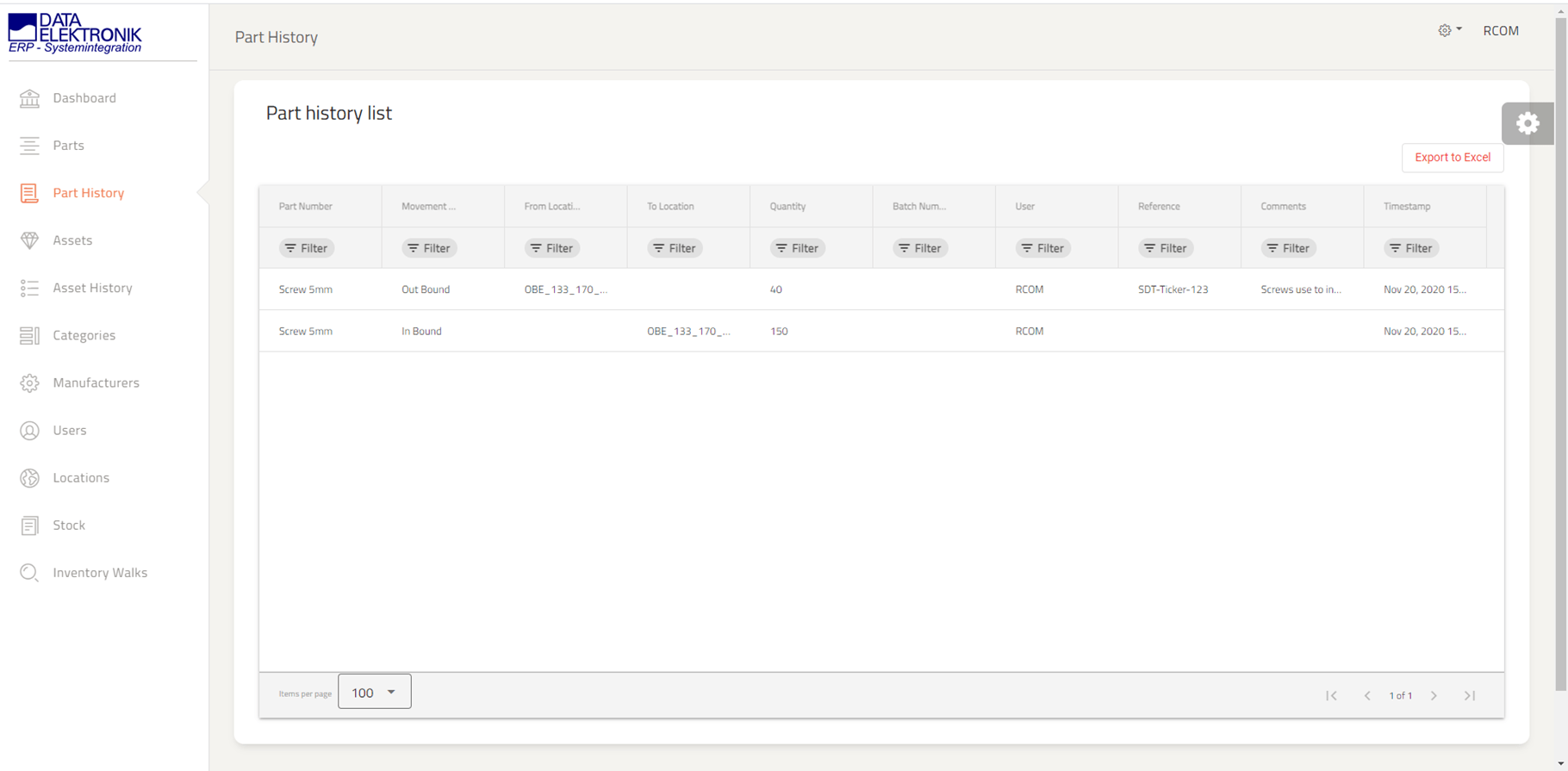Image resolution: width=1568 pixels, height=771 pixels.
Task: Click the Parts list icon in the sidebar
Action: [x=29, y=146]
